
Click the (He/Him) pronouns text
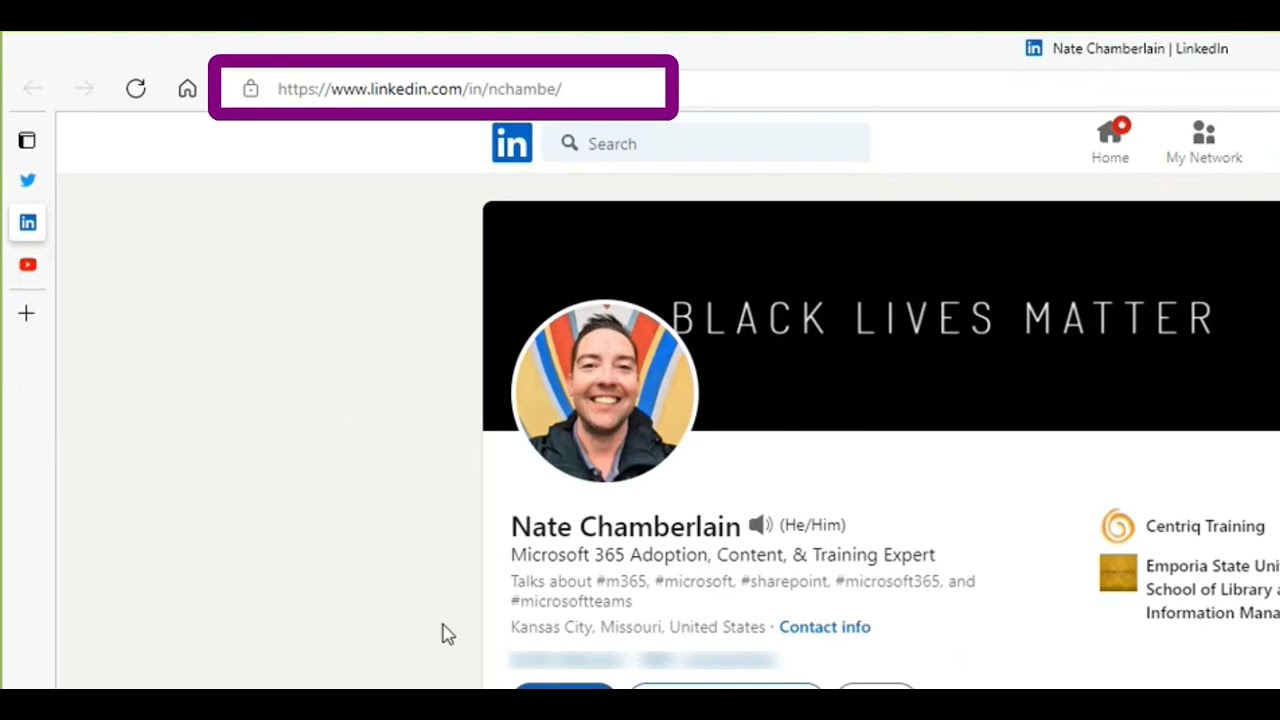[x=812, y=525]
